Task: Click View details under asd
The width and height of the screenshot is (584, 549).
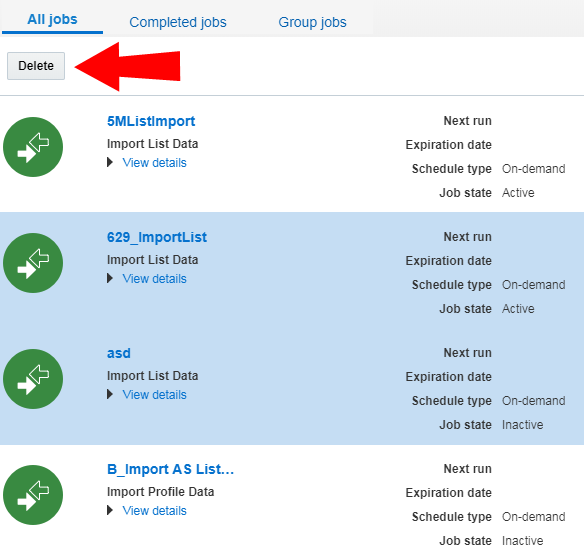Action: [x=155, y=394]
